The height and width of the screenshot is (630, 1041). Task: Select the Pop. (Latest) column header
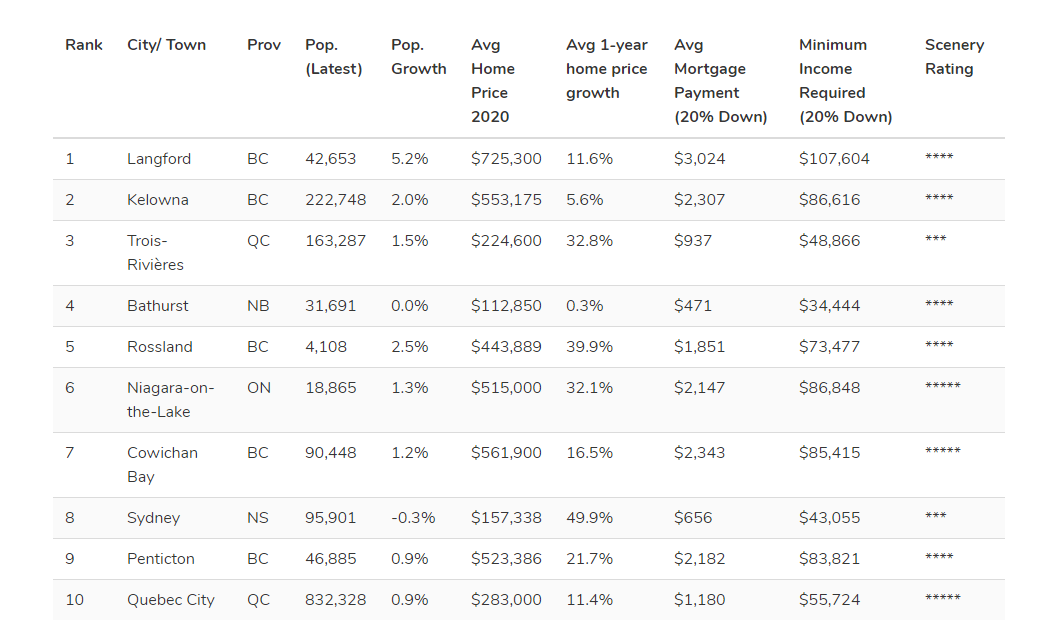coord(333,57)
